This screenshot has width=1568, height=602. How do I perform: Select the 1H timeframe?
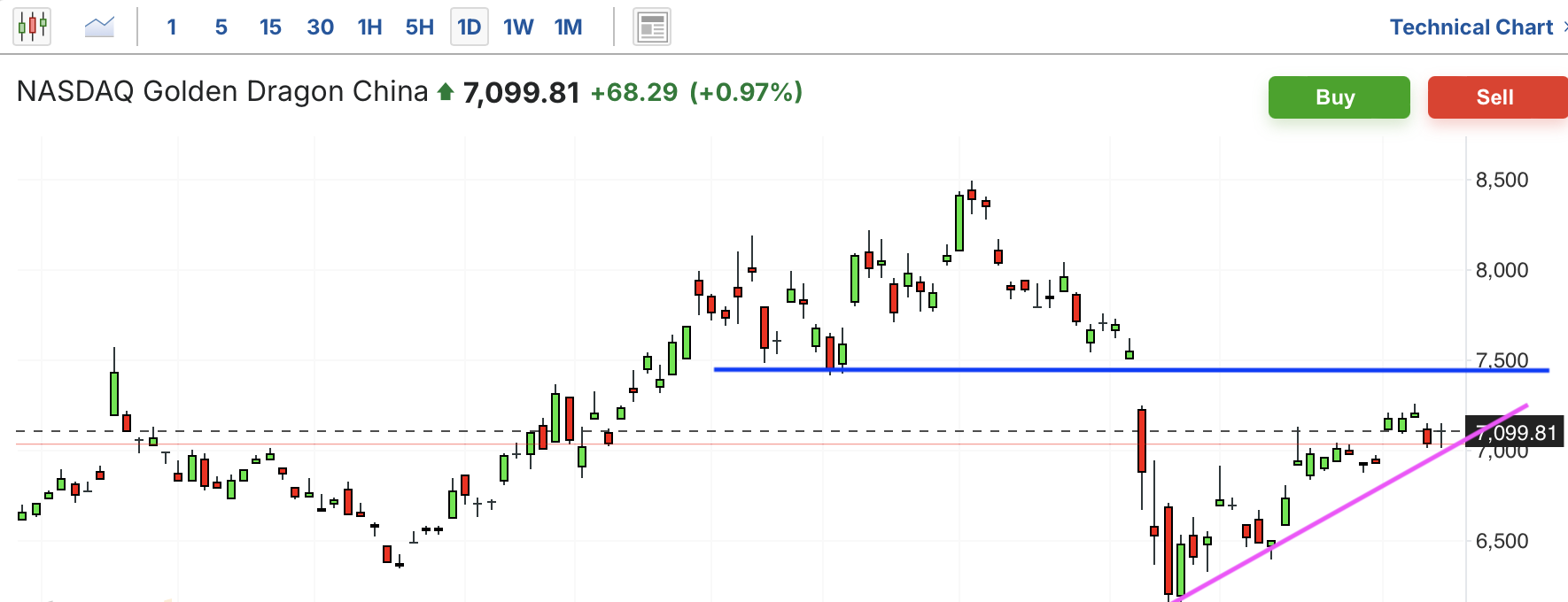[x=369, y=27]
